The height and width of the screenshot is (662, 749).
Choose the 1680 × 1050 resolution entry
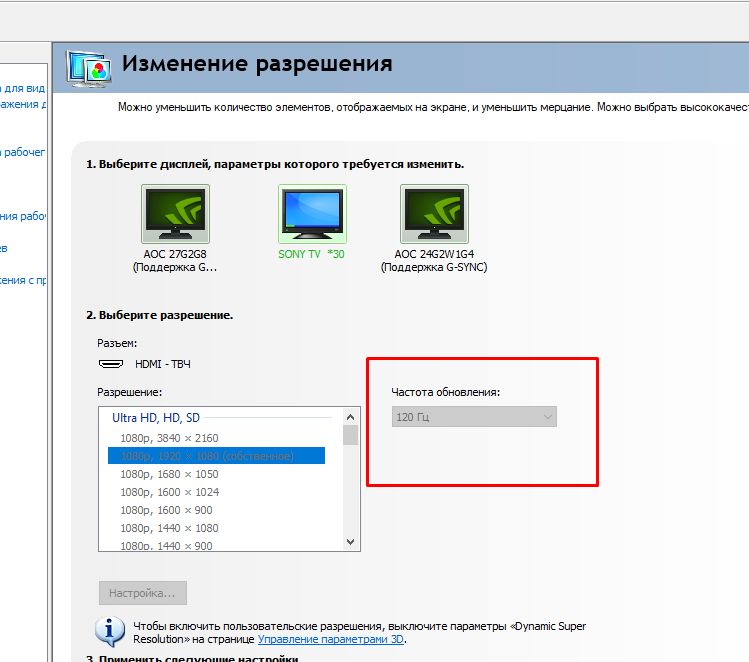[x=169, y=474]
